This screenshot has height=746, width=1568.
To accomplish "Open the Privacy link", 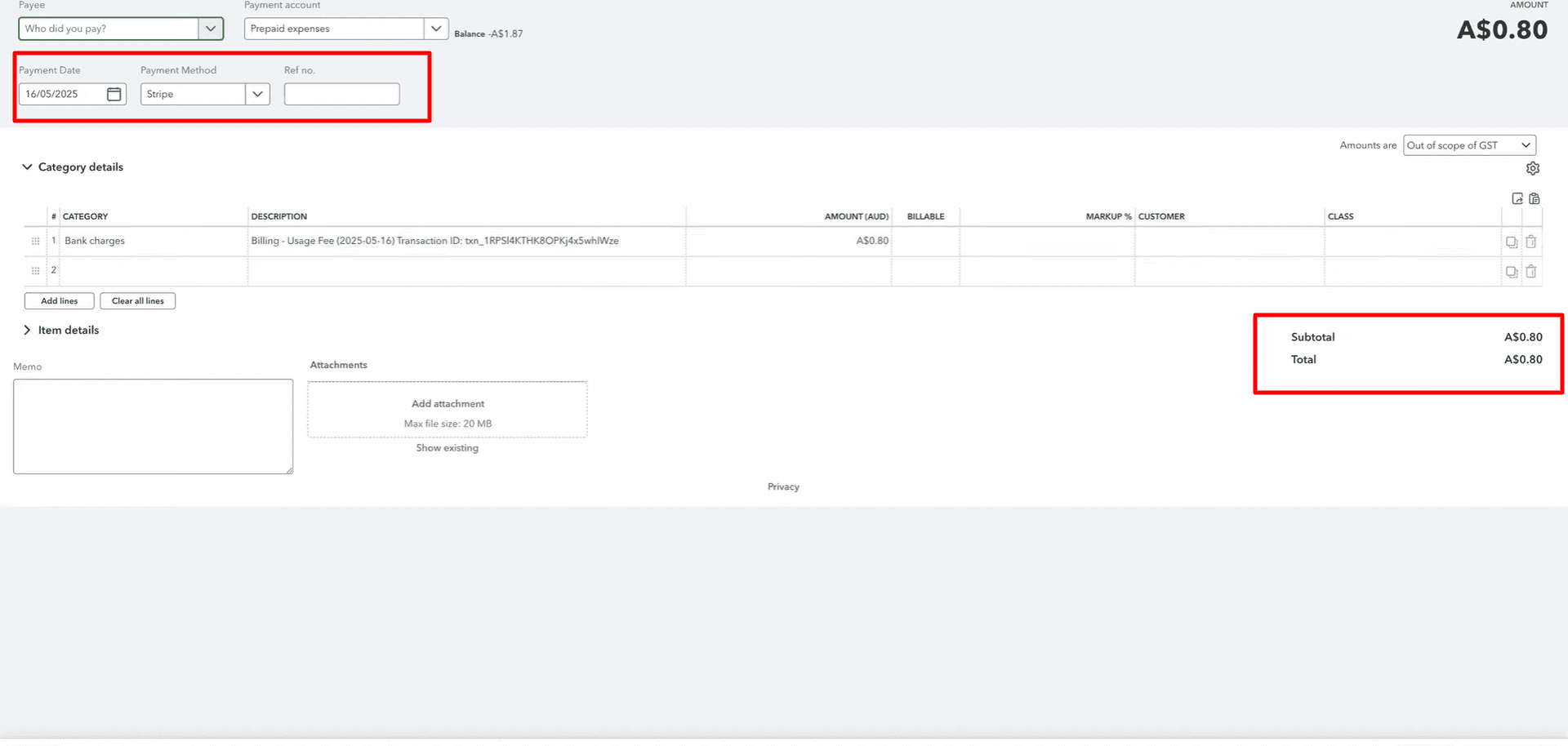I will tap(783, 486).
